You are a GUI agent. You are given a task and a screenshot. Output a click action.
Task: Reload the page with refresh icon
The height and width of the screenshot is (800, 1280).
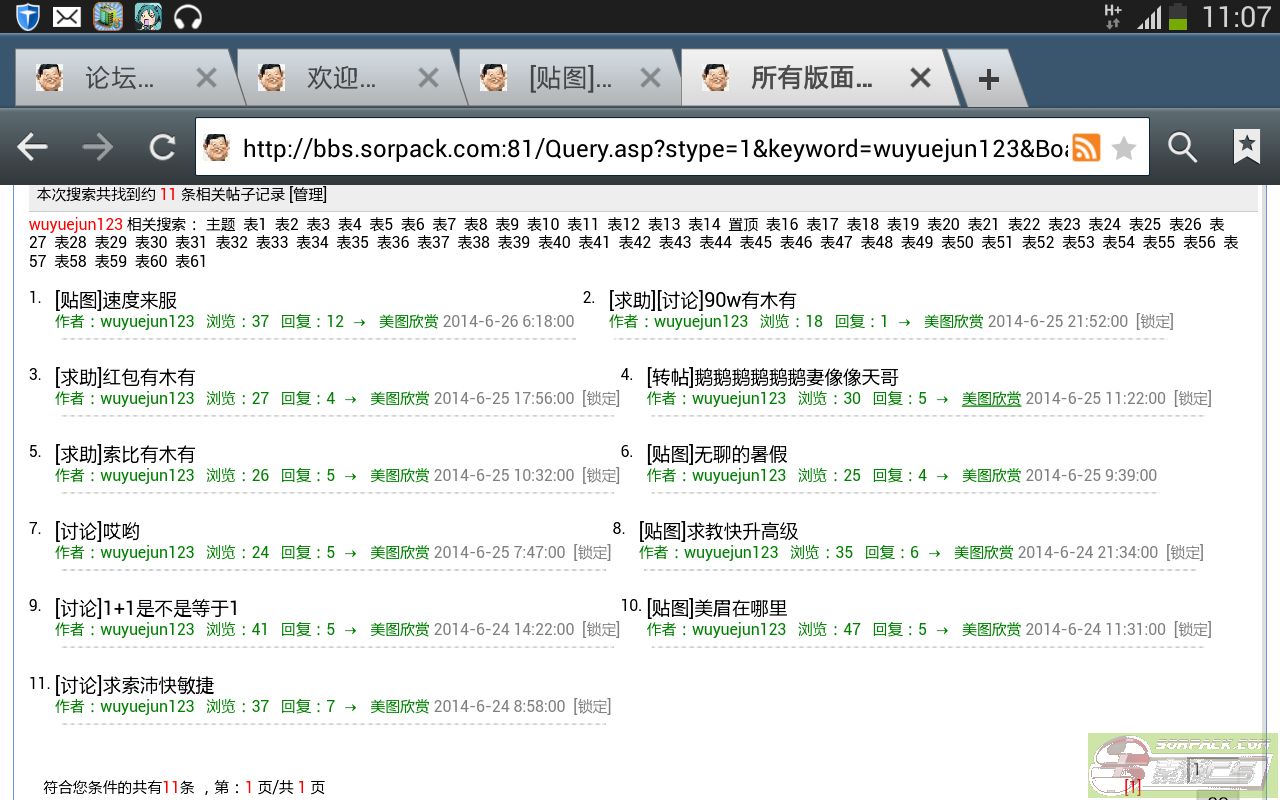click(x=162, y=148)
